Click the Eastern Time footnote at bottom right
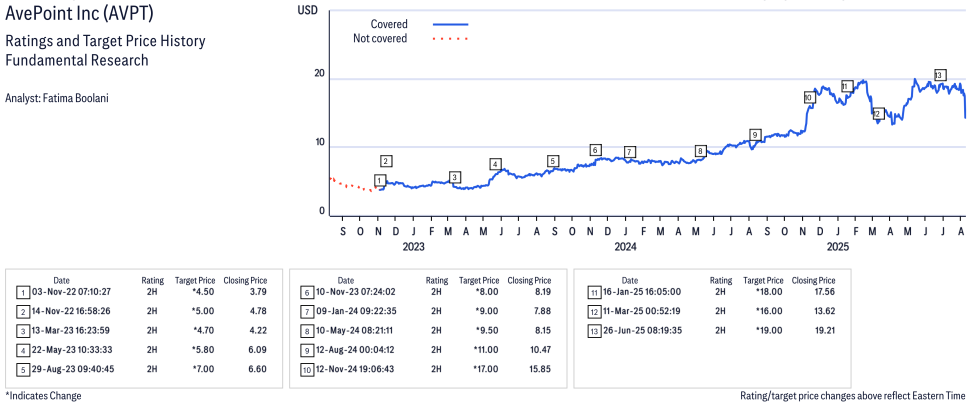The width and height of the screenshot is (976, 402). click(853, 395)
